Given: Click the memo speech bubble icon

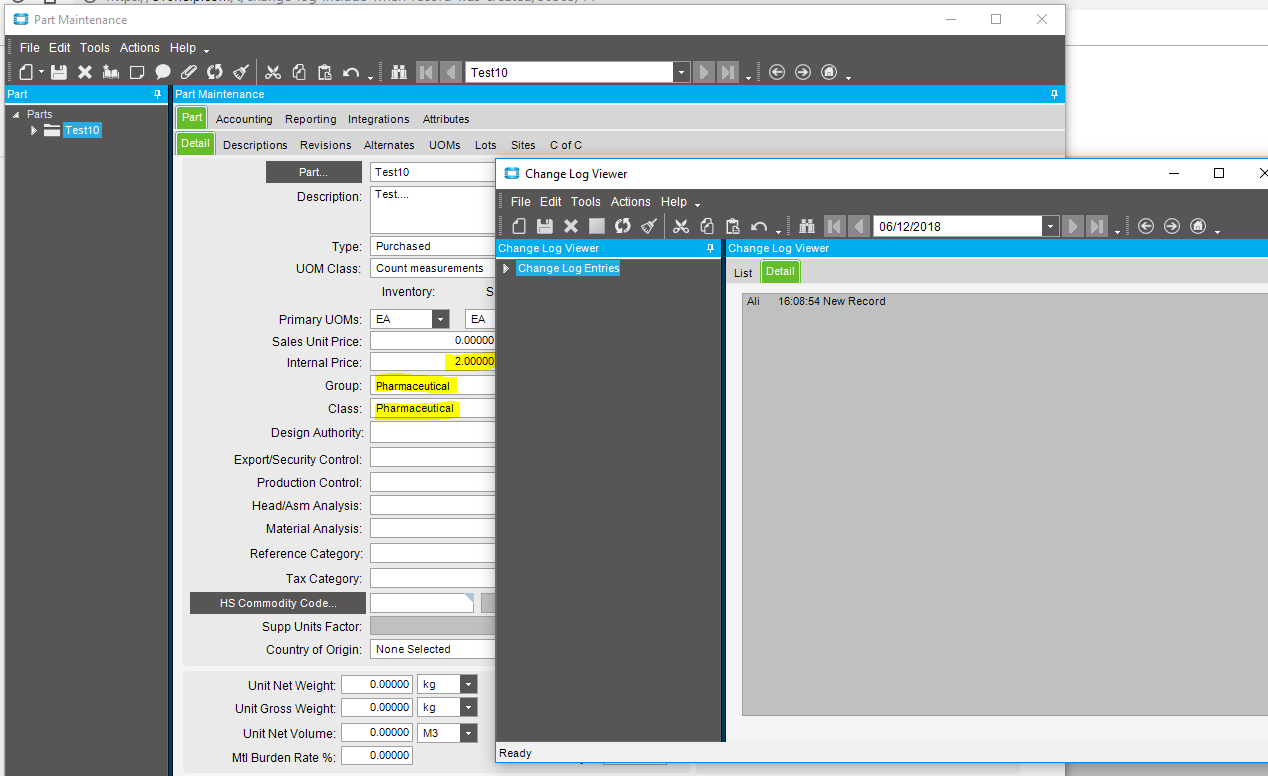Looking at the screenshot, I should pos(163,72).
